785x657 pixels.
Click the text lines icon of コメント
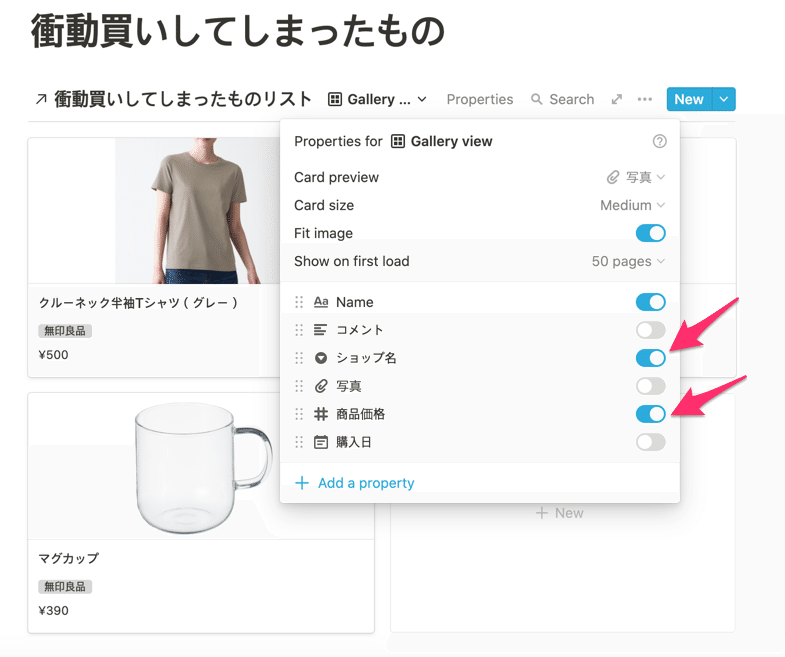click(320, 330)
